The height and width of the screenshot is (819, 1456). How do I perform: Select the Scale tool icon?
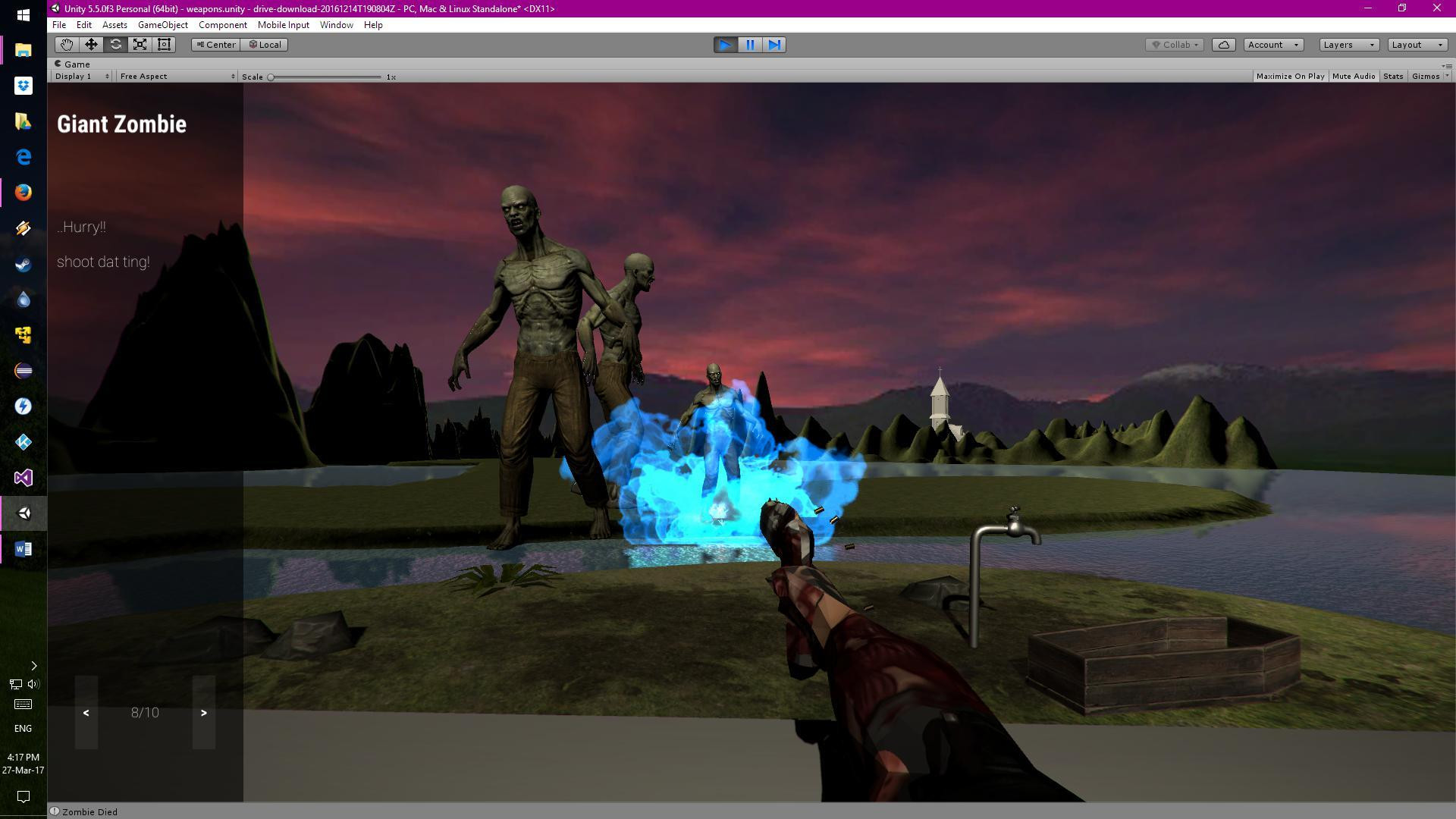tap(140, 45)
